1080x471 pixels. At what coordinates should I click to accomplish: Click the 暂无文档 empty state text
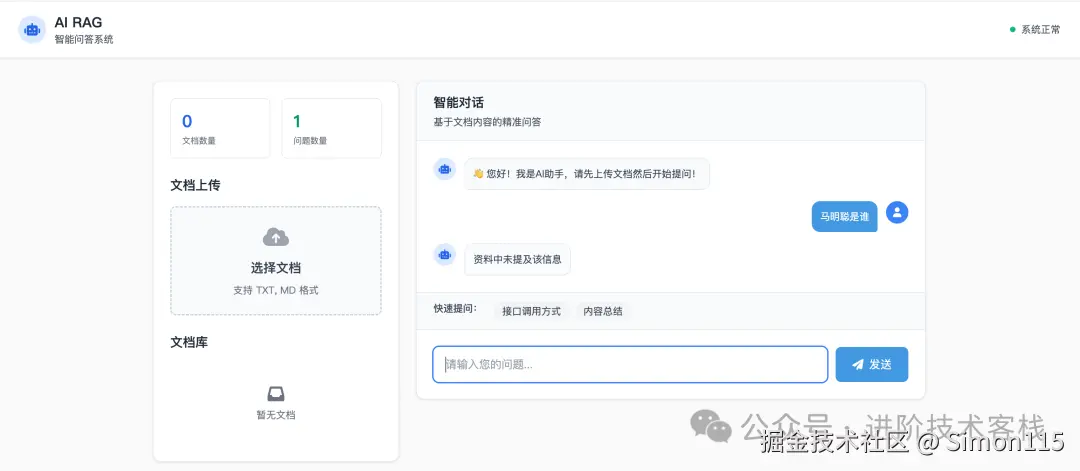[276, 415]
